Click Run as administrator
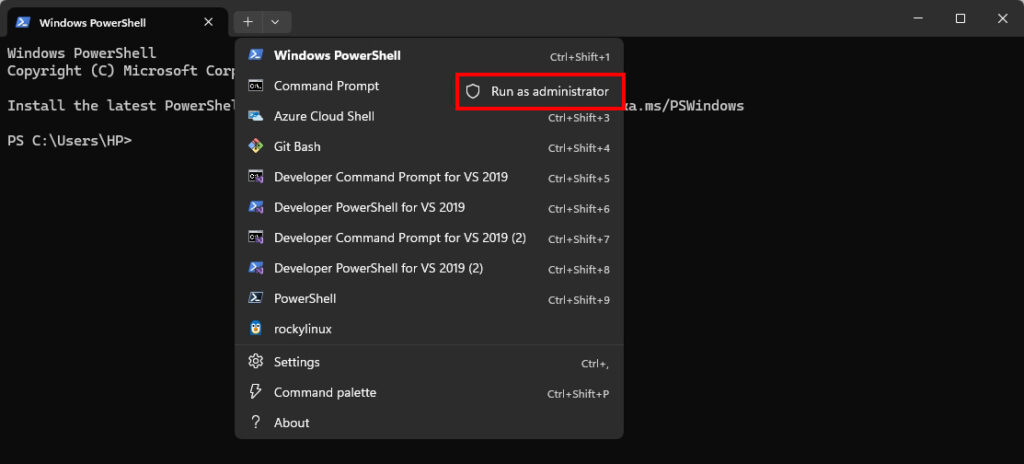1024x464 pixels. click(x=540, y=91)
